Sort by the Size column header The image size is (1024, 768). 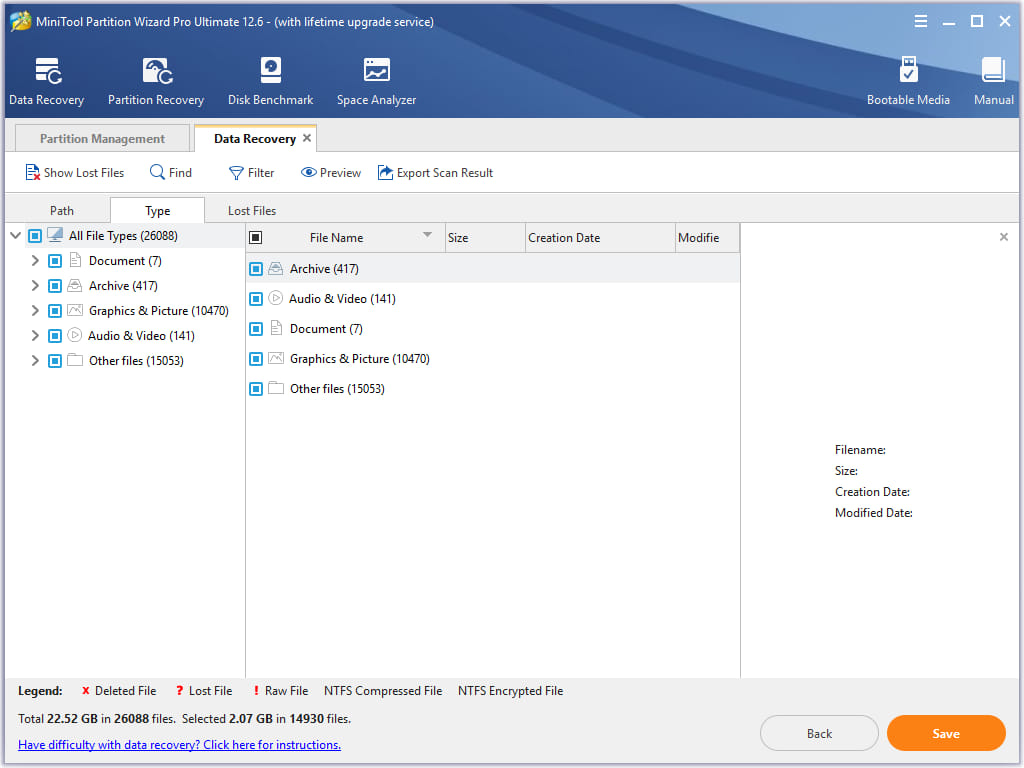tap(485, 238)
